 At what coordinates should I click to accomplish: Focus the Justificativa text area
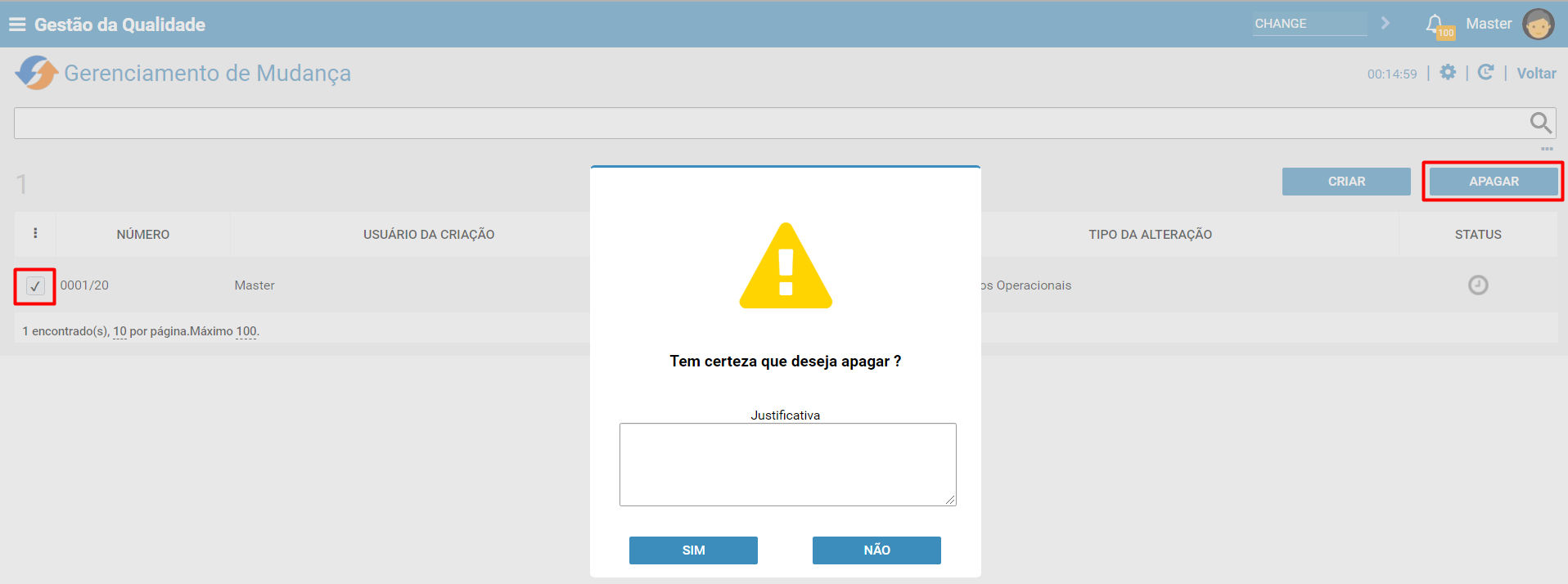(x=787, y=465)
